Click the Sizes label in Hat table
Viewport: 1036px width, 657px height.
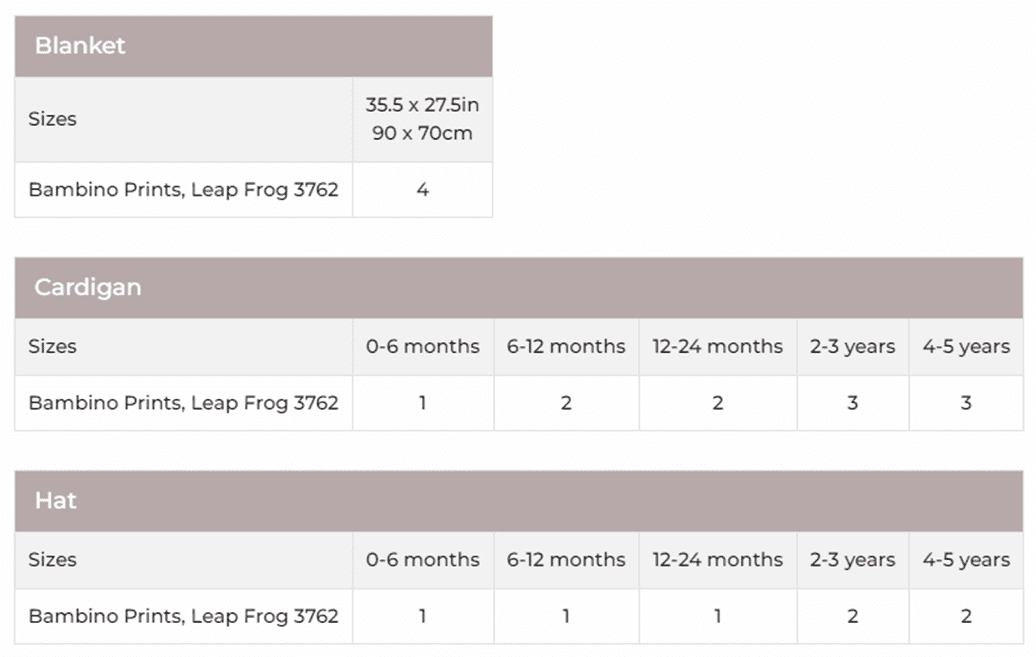(x=52, y=560)
